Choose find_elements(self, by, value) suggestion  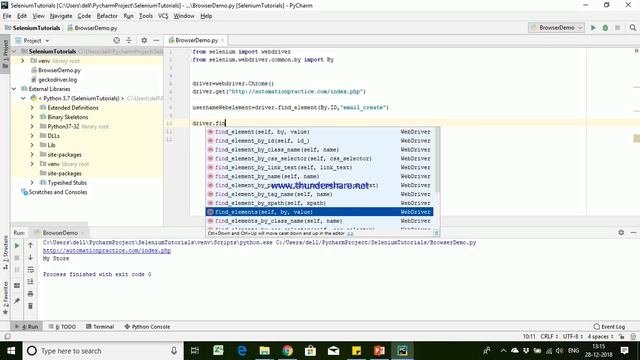click(x=319, y=212)
